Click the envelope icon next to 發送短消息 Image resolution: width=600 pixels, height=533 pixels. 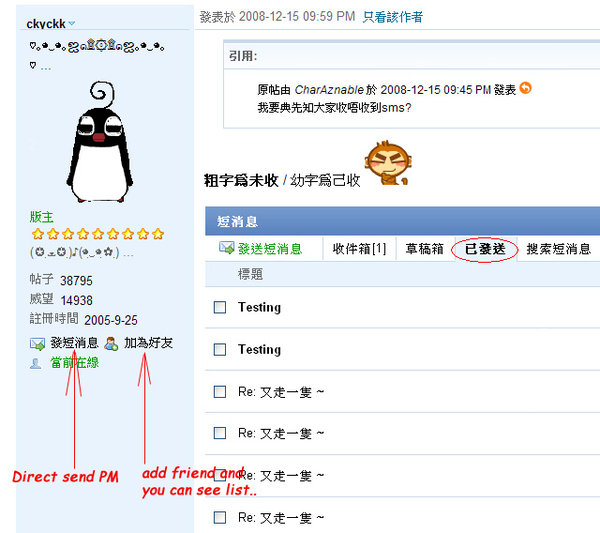pos(226,248)
